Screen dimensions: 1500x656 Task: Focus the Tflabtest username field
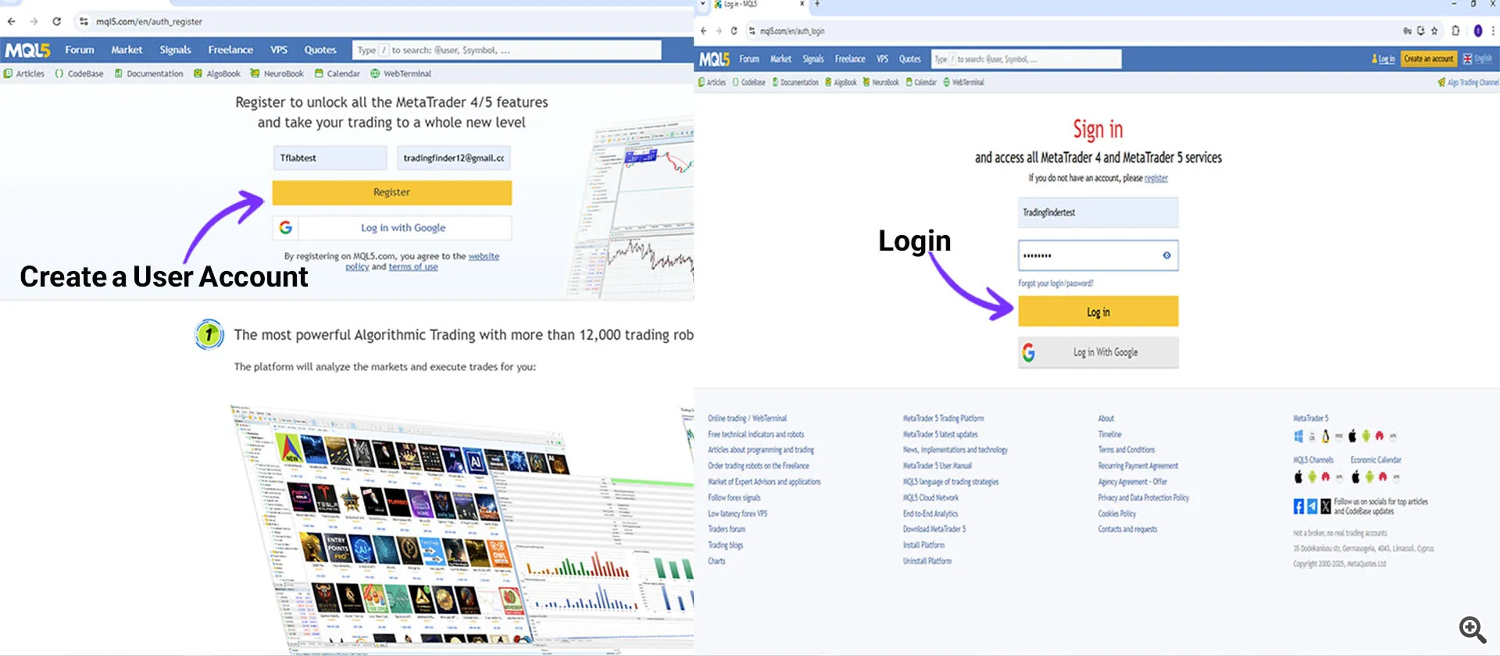(330, 158)
